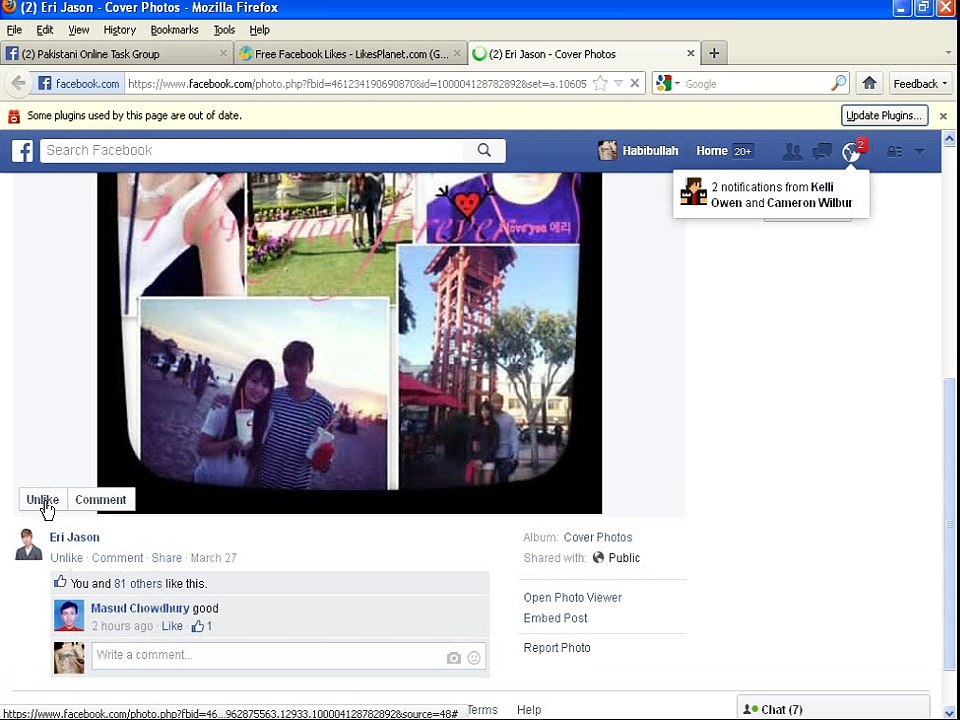960x720 pixels.
Task: Open the Chat (7) bar
Action: pos(833,708)
